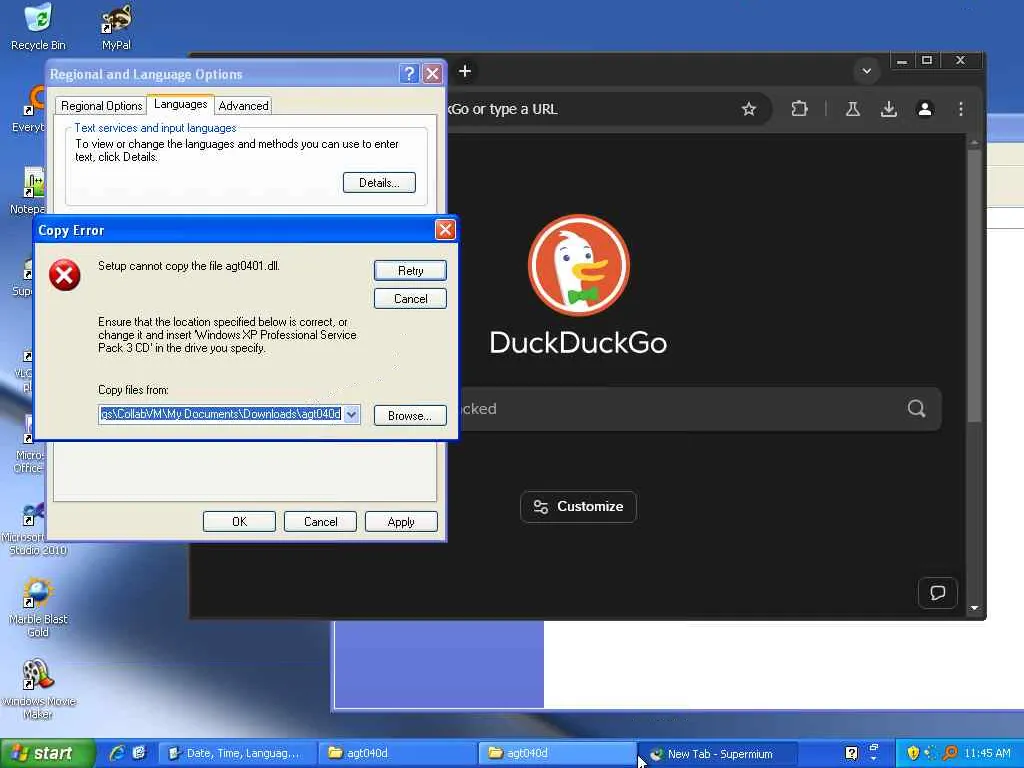Expand the Copy files from dropdown arrow
Image resolution: width=1024 pixels, height=768 pixels.
coord(351,414)
